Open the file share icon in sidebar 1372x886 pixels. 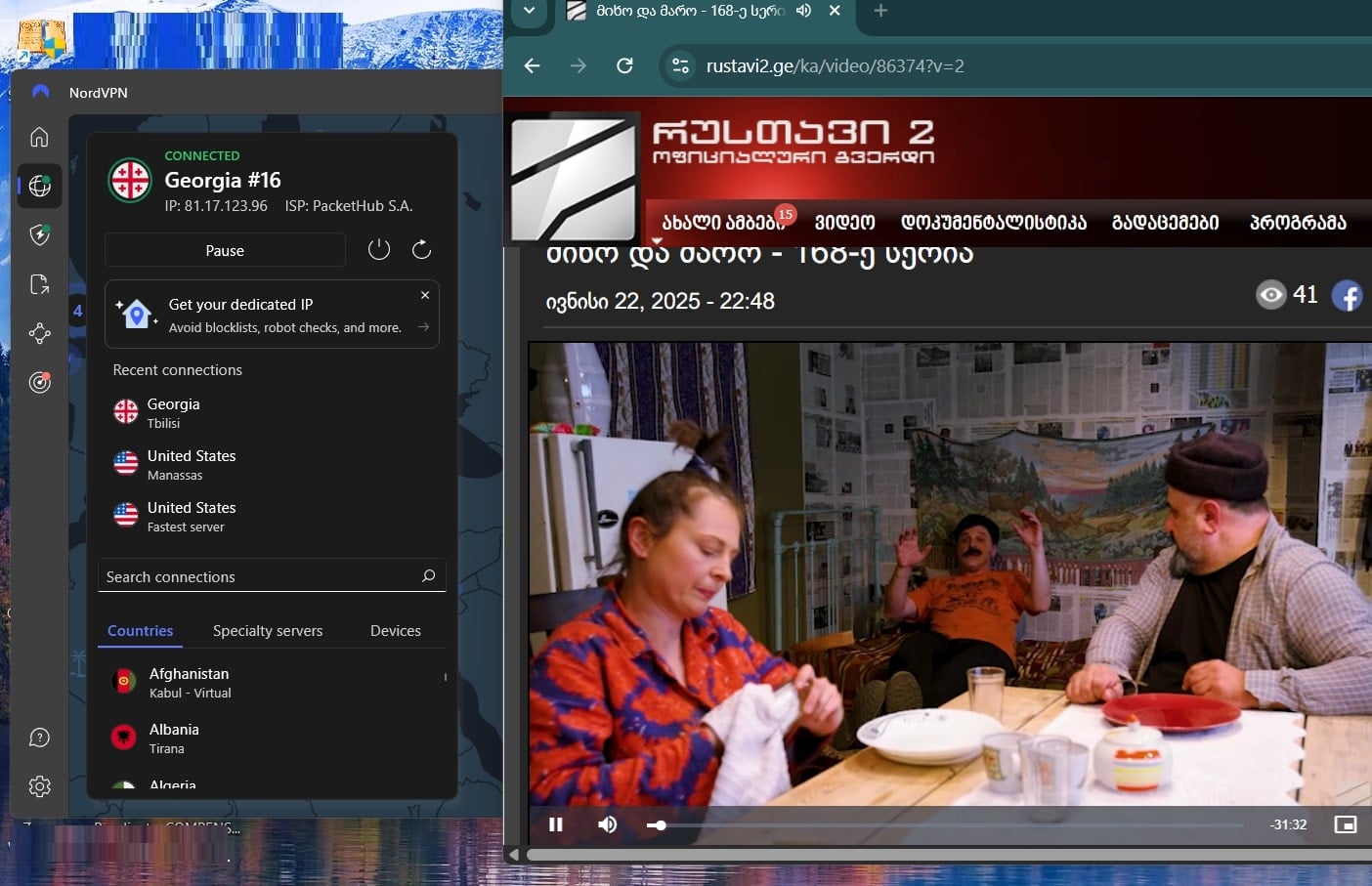39,284
